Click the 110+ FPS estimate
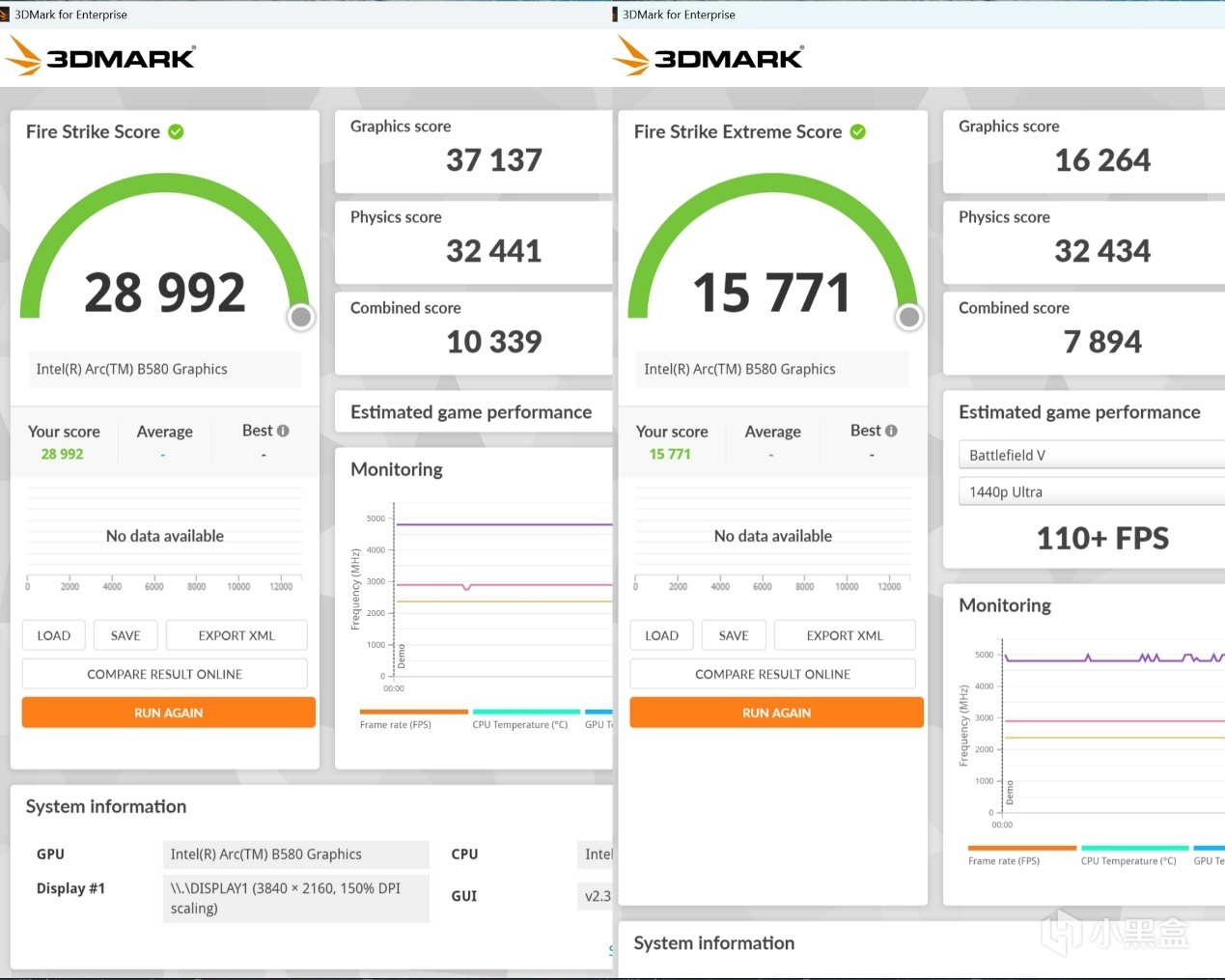This screenshot has height=980, width=1225. click(1102, 538)
